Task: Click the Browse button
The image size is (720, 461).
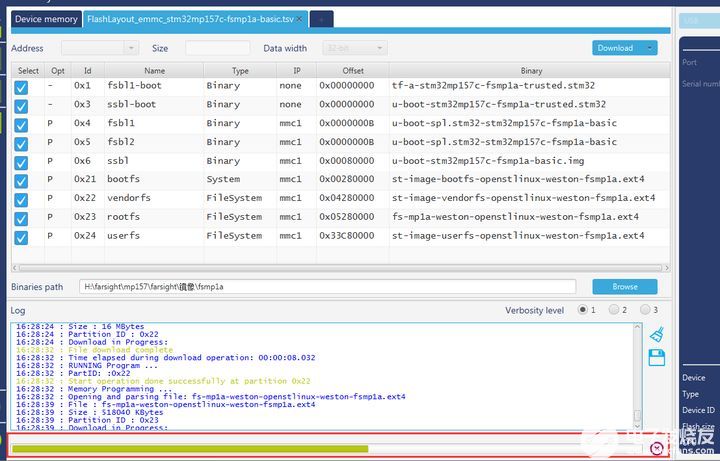Action: (625, 287)
